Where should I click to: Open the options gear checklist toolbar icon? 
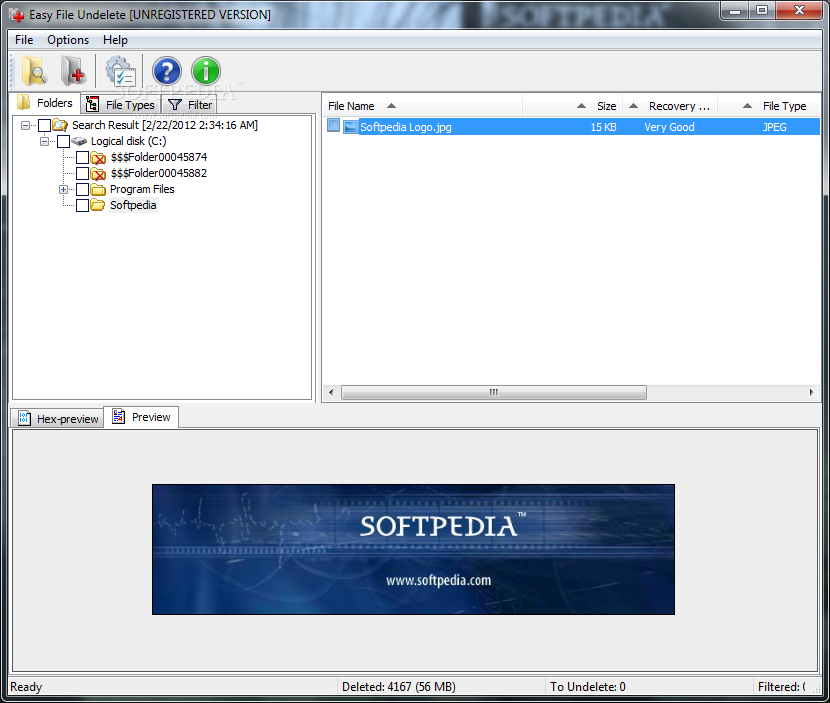point(121,71)
